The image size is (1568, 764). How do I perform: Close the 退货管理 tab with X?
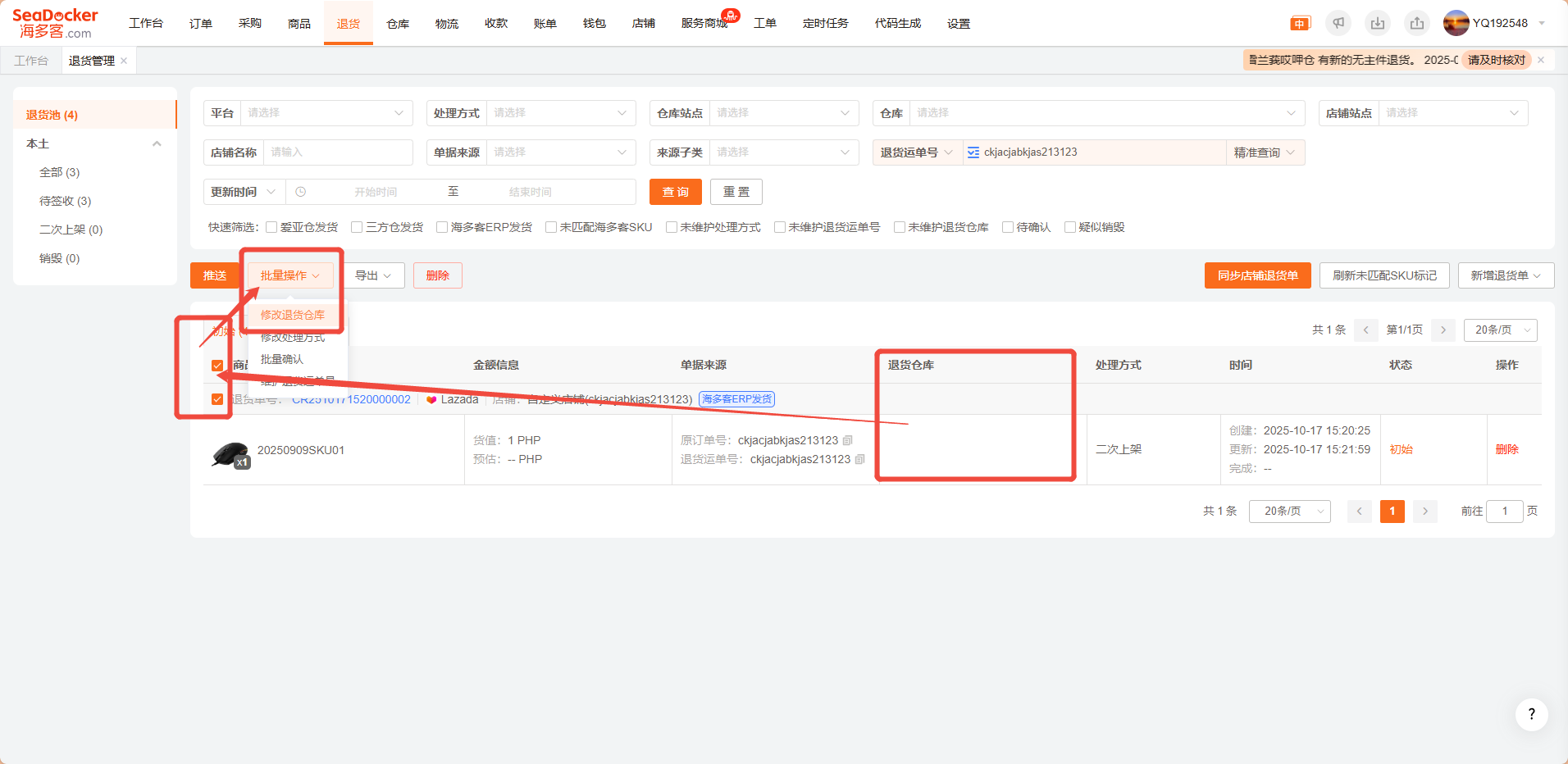point(124,61)
